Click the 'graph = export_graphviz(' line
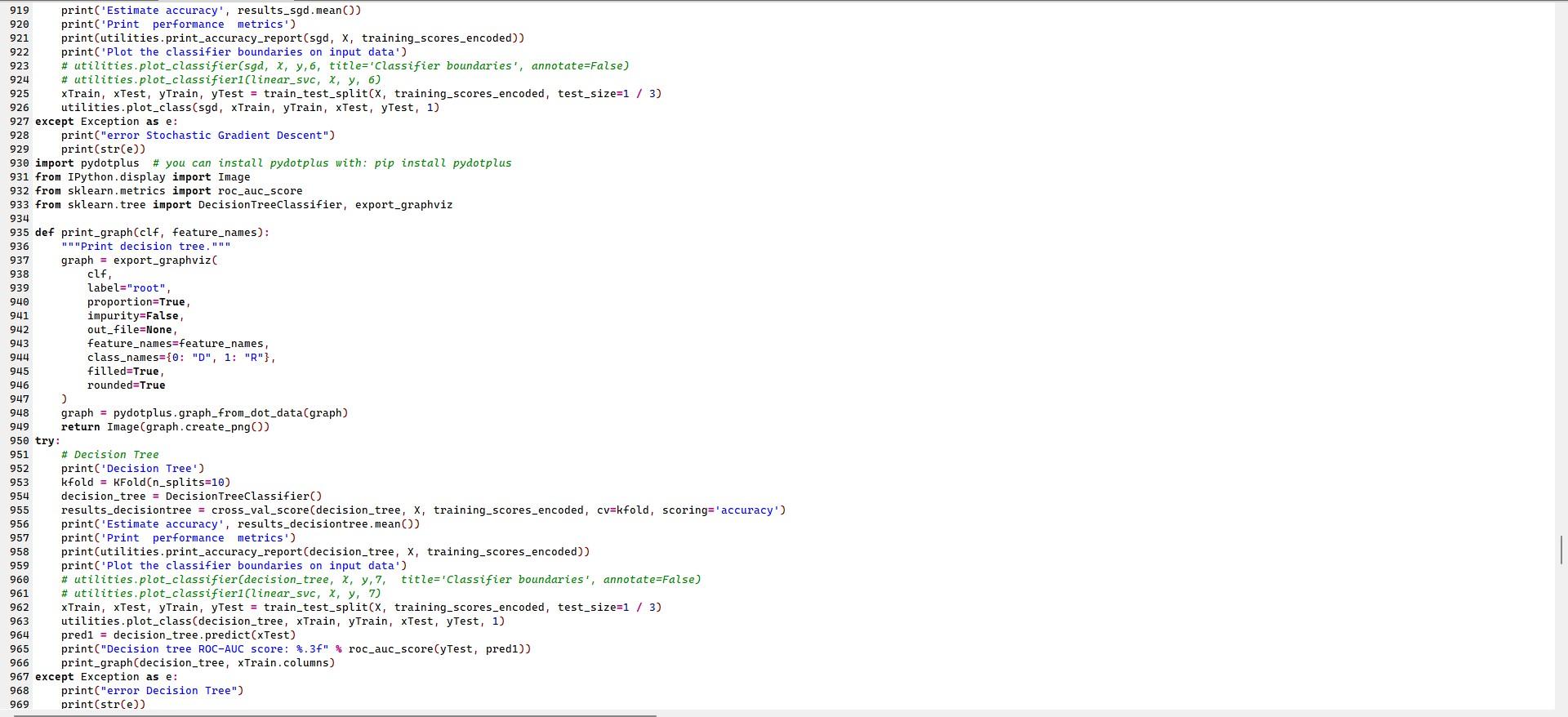 pyautogui.click(x=140, y=261)
